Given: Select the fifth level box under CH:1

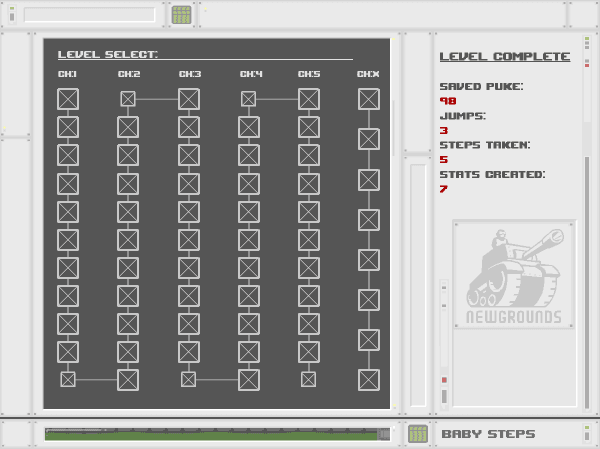Looking at the screenshot, I should point(68,212).
